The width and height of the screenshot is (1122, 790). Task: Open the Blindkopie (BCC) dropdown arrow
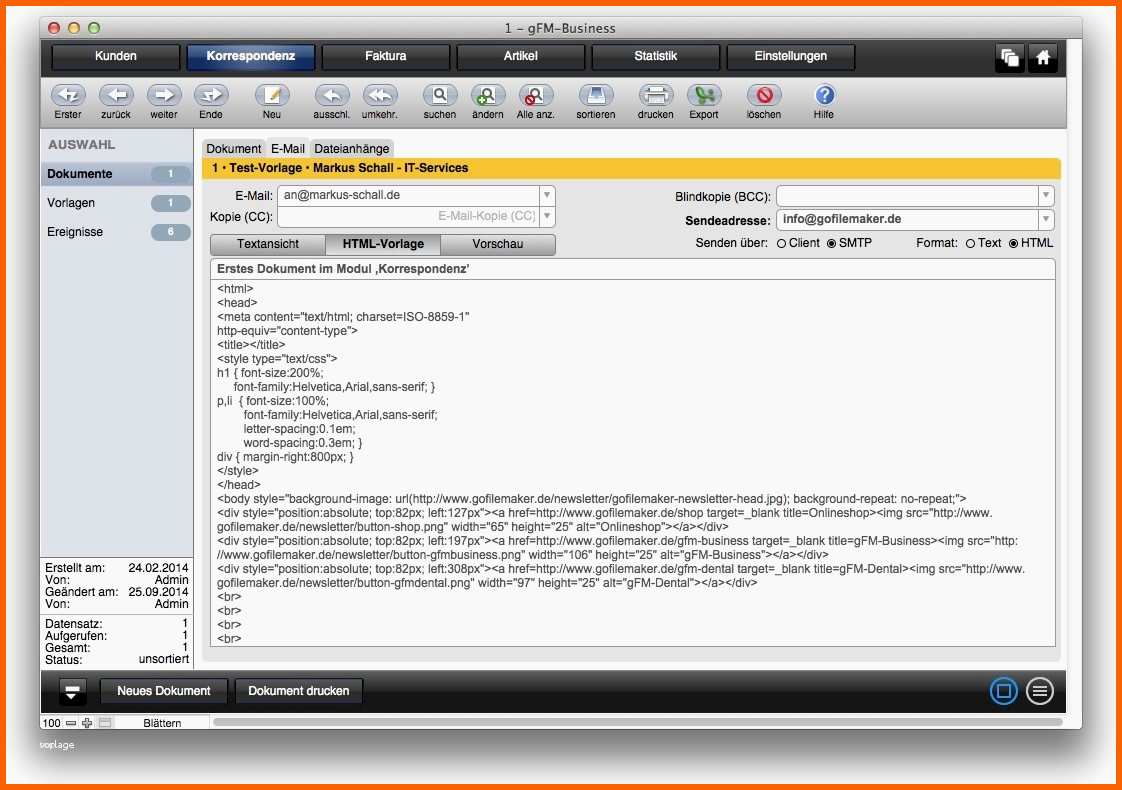coord(1046,196)
